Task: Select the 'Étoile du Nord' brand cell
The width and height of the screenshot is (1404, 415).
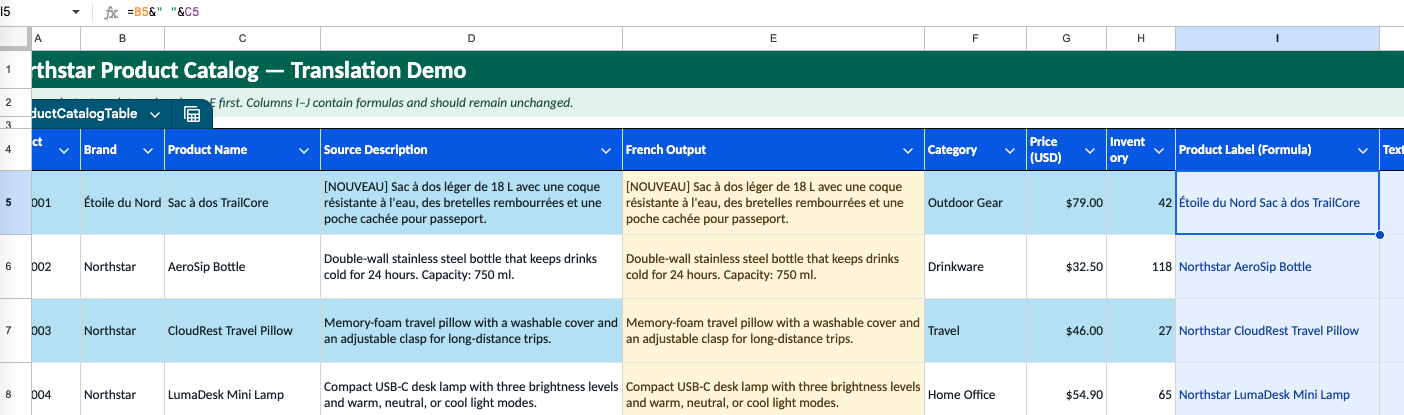Action: click(x=122, y=203)
